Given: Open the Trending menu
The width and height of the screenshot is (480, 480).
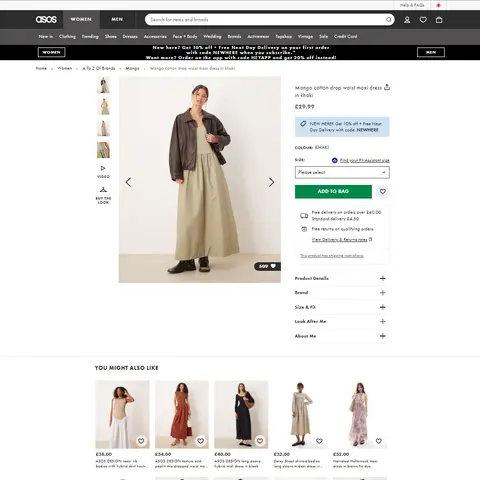Looking at the screenshot, I should coord(90,36).
